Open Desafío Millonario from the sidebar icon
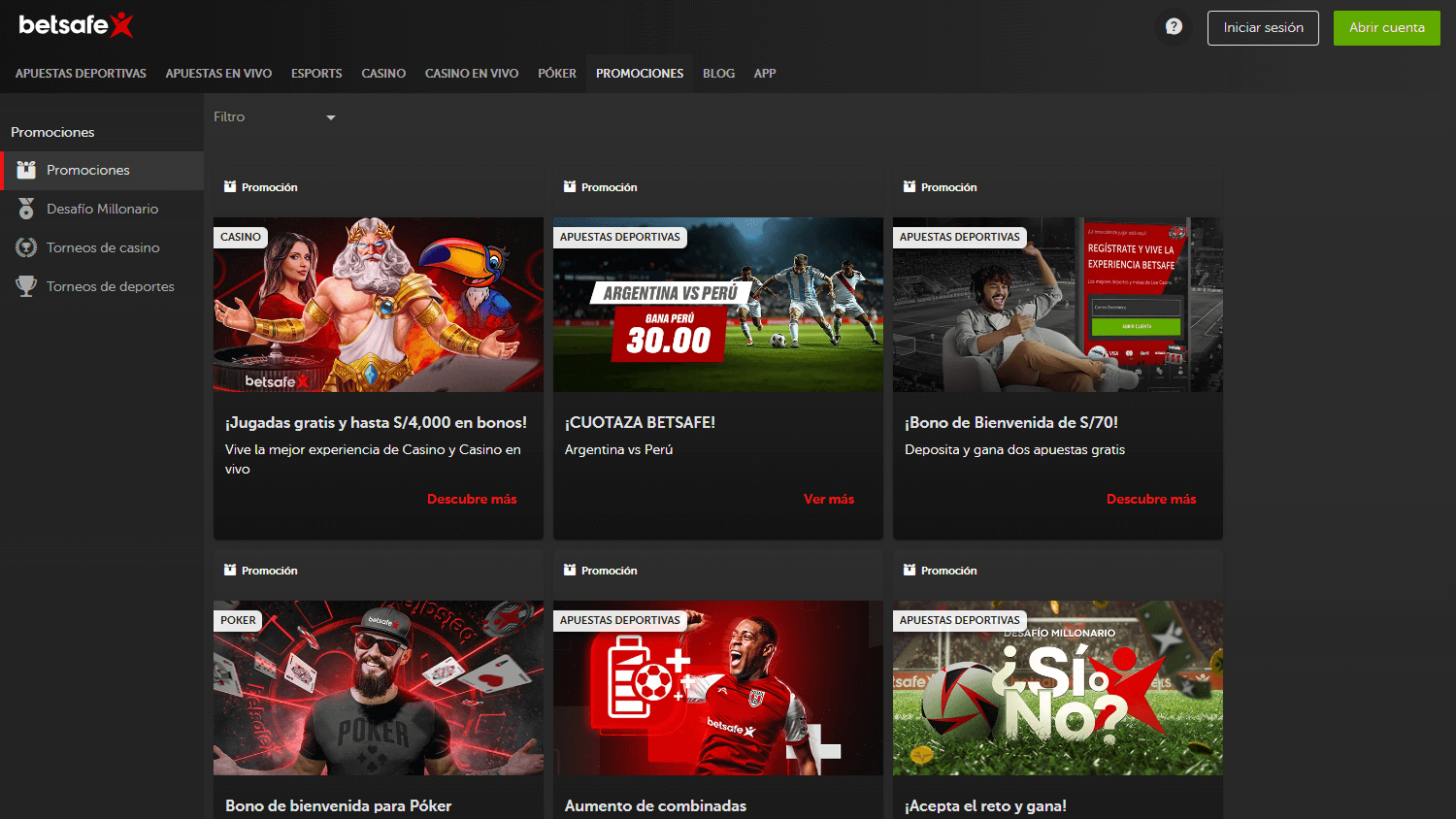 point(26,208)
